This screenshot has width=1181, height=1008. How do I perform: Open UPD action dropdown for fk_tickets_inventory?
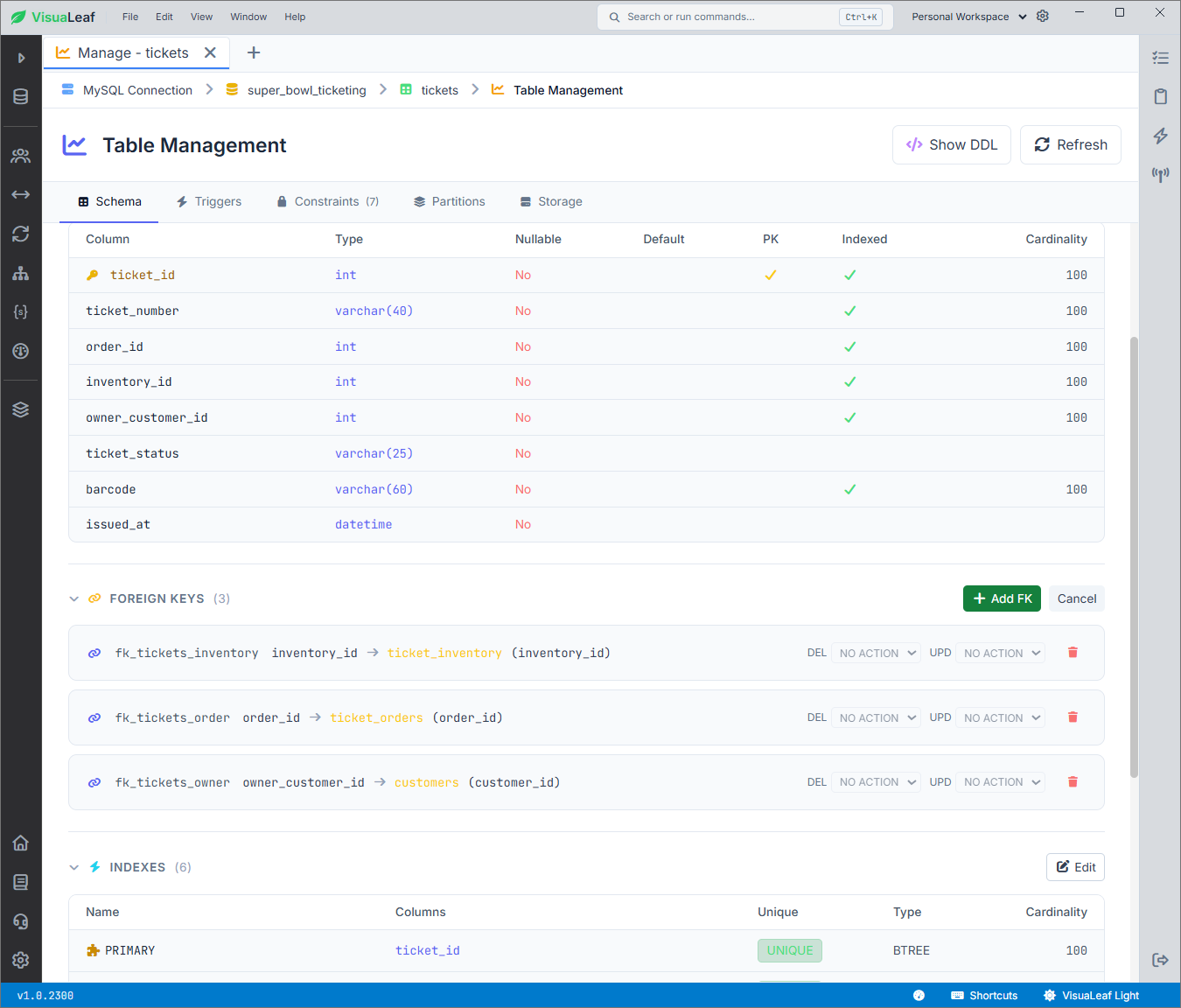[x=1000, y=653]
